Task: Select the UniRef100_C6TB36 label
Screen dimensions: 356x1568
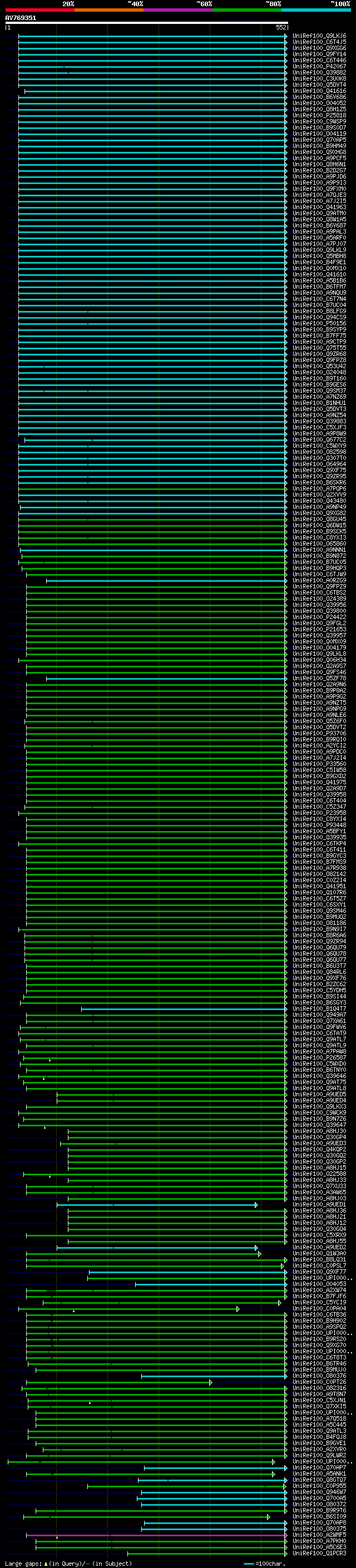Action: click(319, 1314)
